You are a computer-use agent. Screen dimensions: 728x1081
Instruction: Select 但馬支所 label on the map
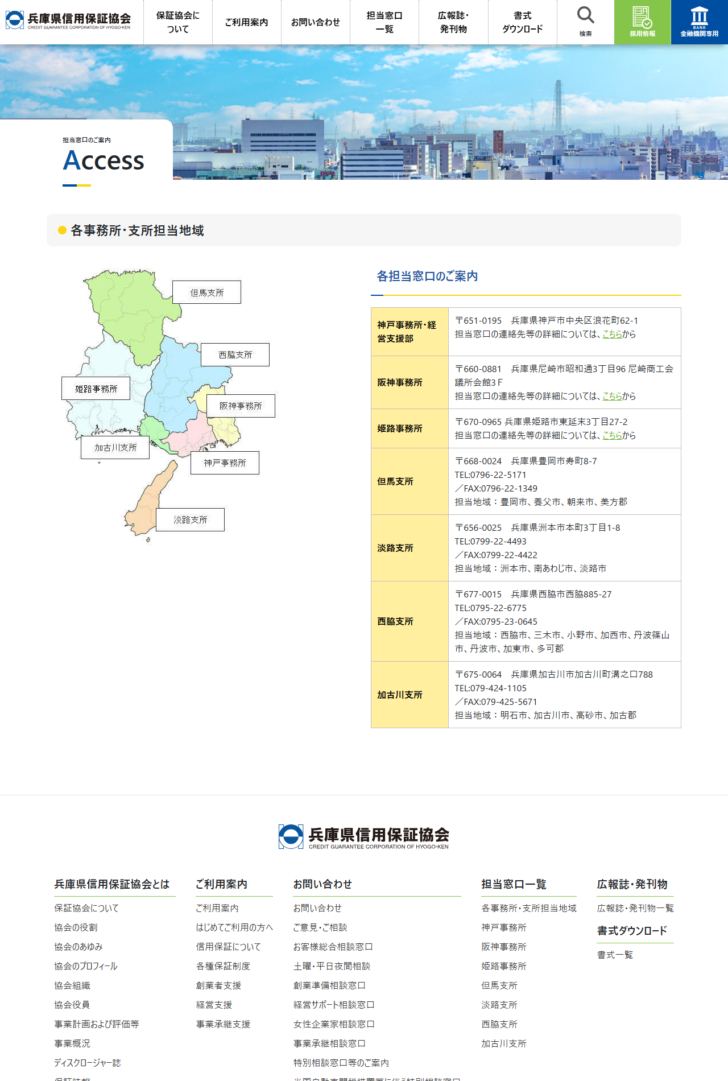point(207,292)
